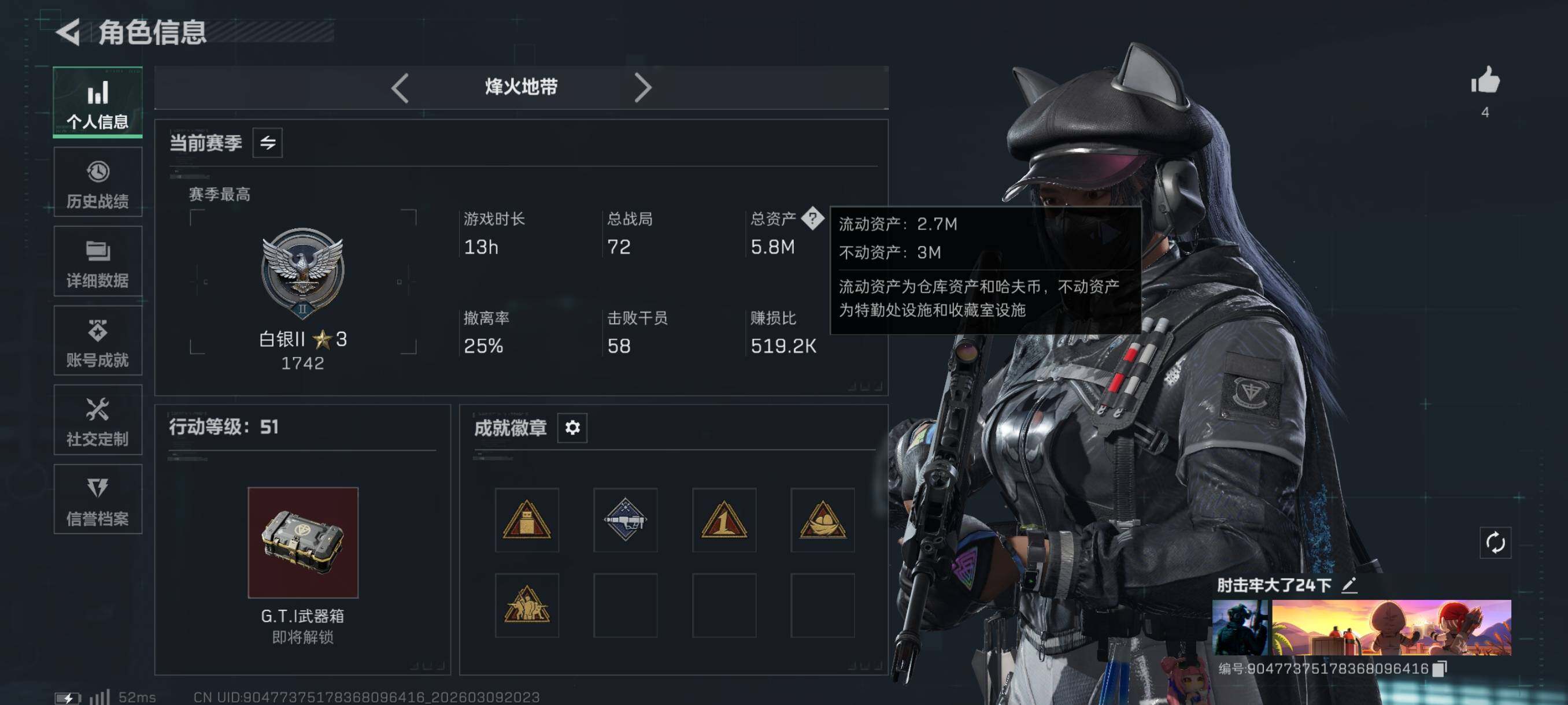This screenshot has width=1568, height=705.
Task: Click the thumbs-up like icon
Action: point(1485,80)
